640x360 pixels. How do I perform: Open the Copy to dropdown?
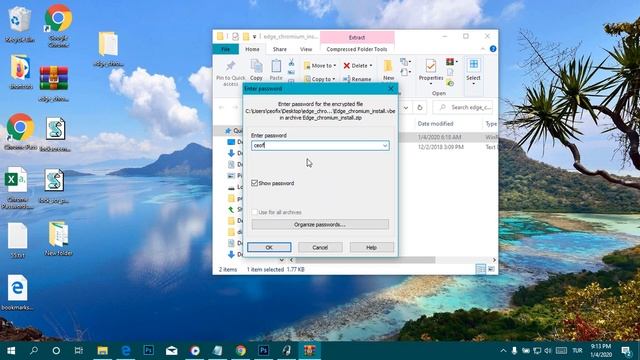point(320,79)
